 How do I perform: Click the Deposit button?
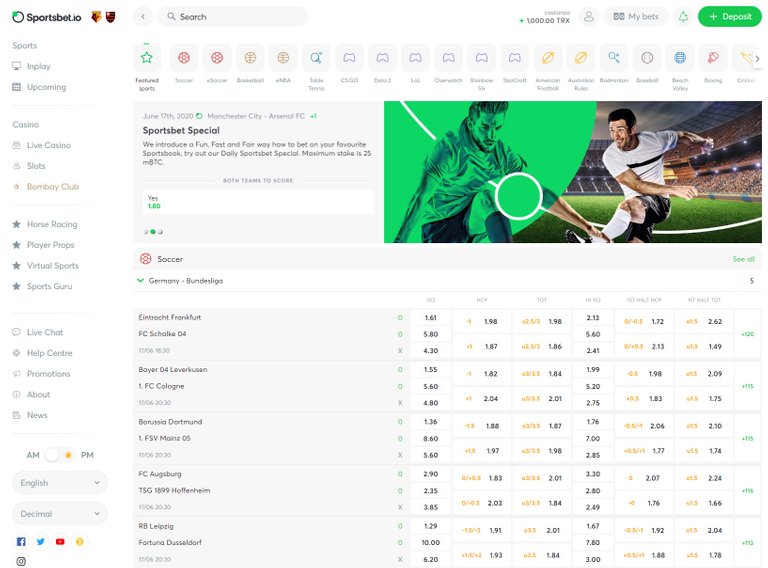[730, 17]
